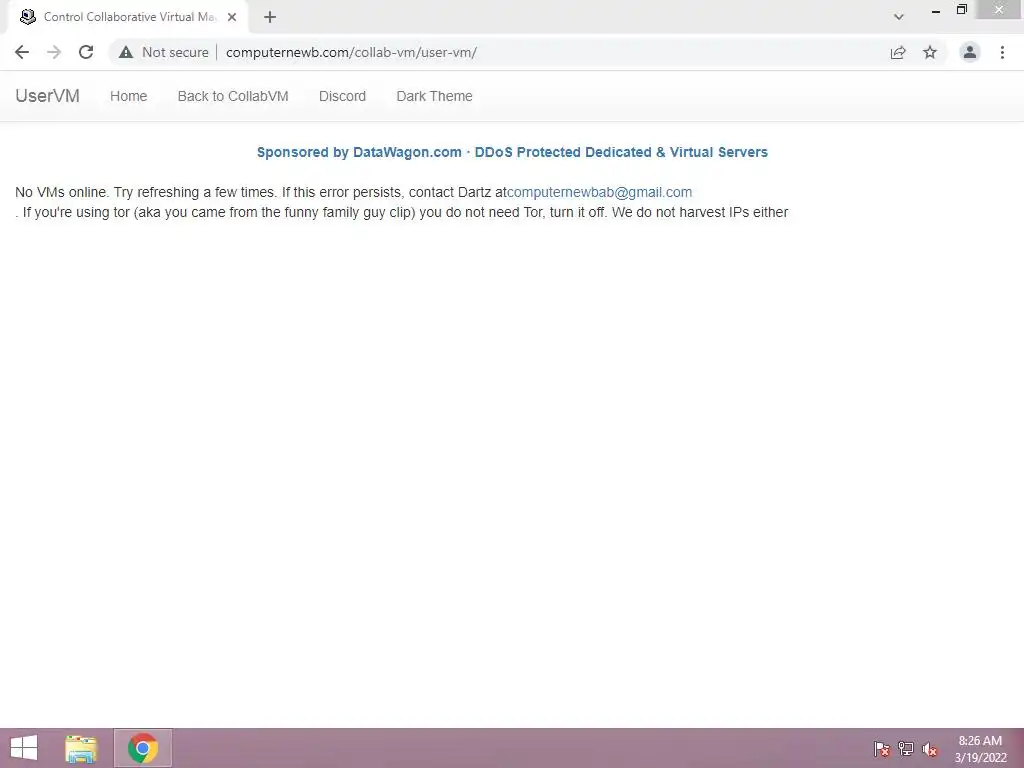Screen dimensions: 1024x768
Task: Bookmark this page with the star icon
Action: 930,52
